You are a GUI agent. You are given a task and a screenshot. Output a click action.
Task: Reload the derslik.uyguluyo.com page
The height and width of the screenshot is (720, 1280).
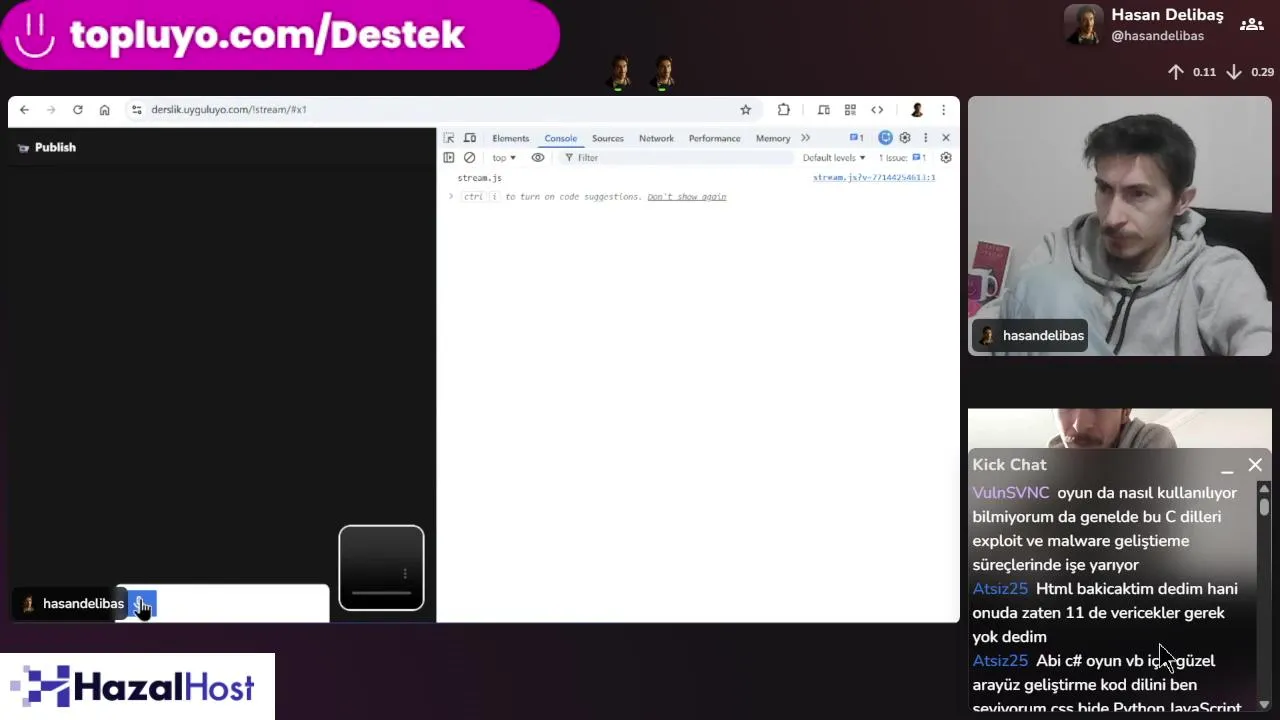(77, 110)
